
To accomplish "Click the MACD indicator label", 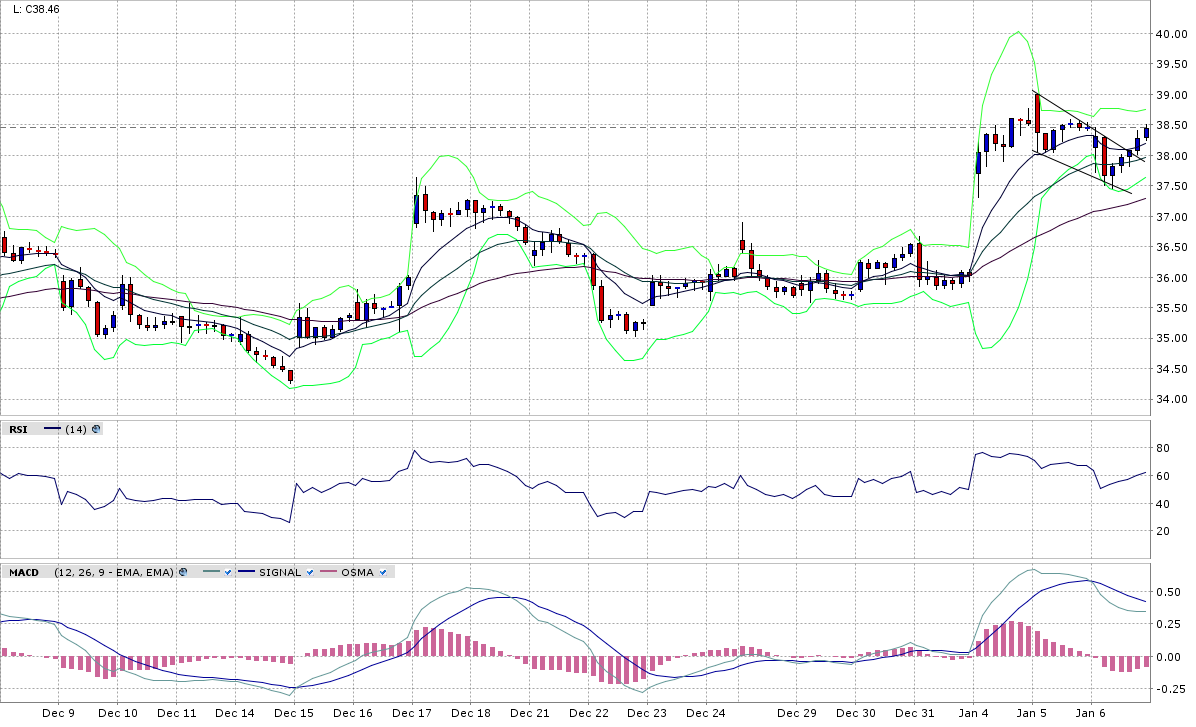I will coord(23,572).
